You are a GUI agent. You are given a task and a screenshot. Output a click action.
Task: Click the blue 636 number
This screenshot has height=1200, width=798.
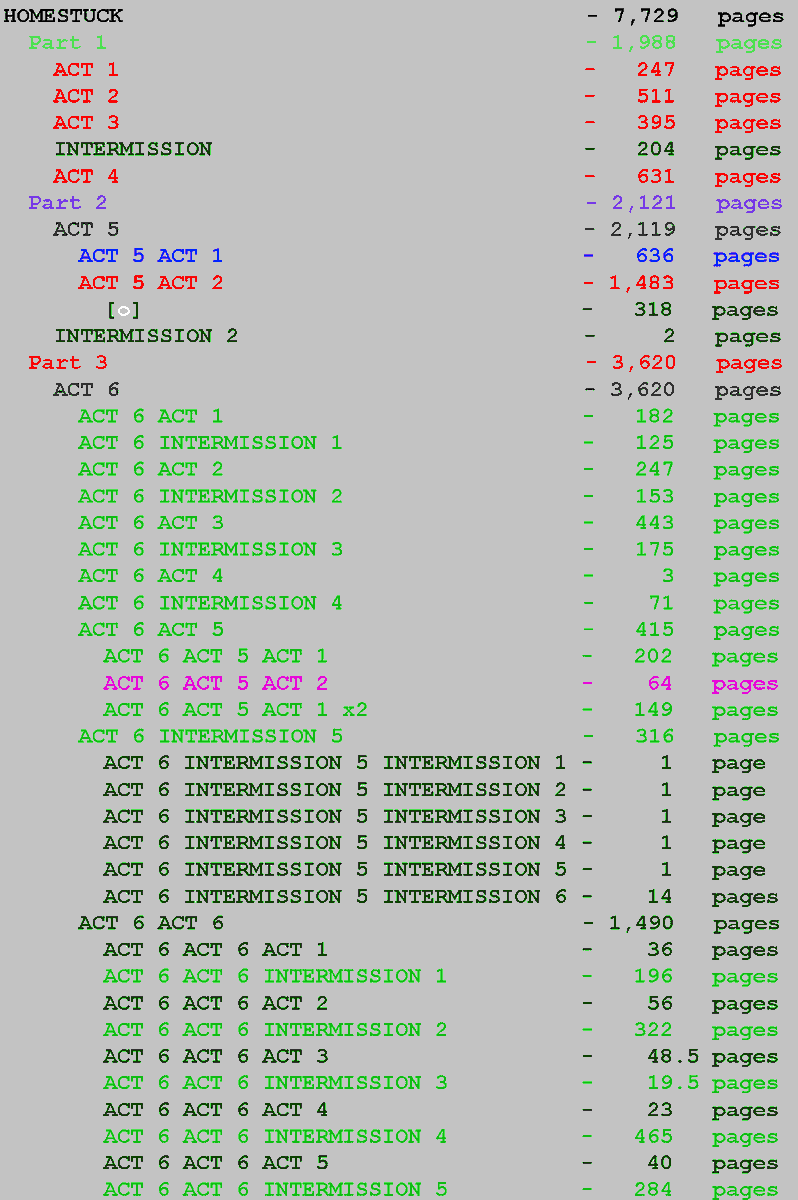(655, 256)
